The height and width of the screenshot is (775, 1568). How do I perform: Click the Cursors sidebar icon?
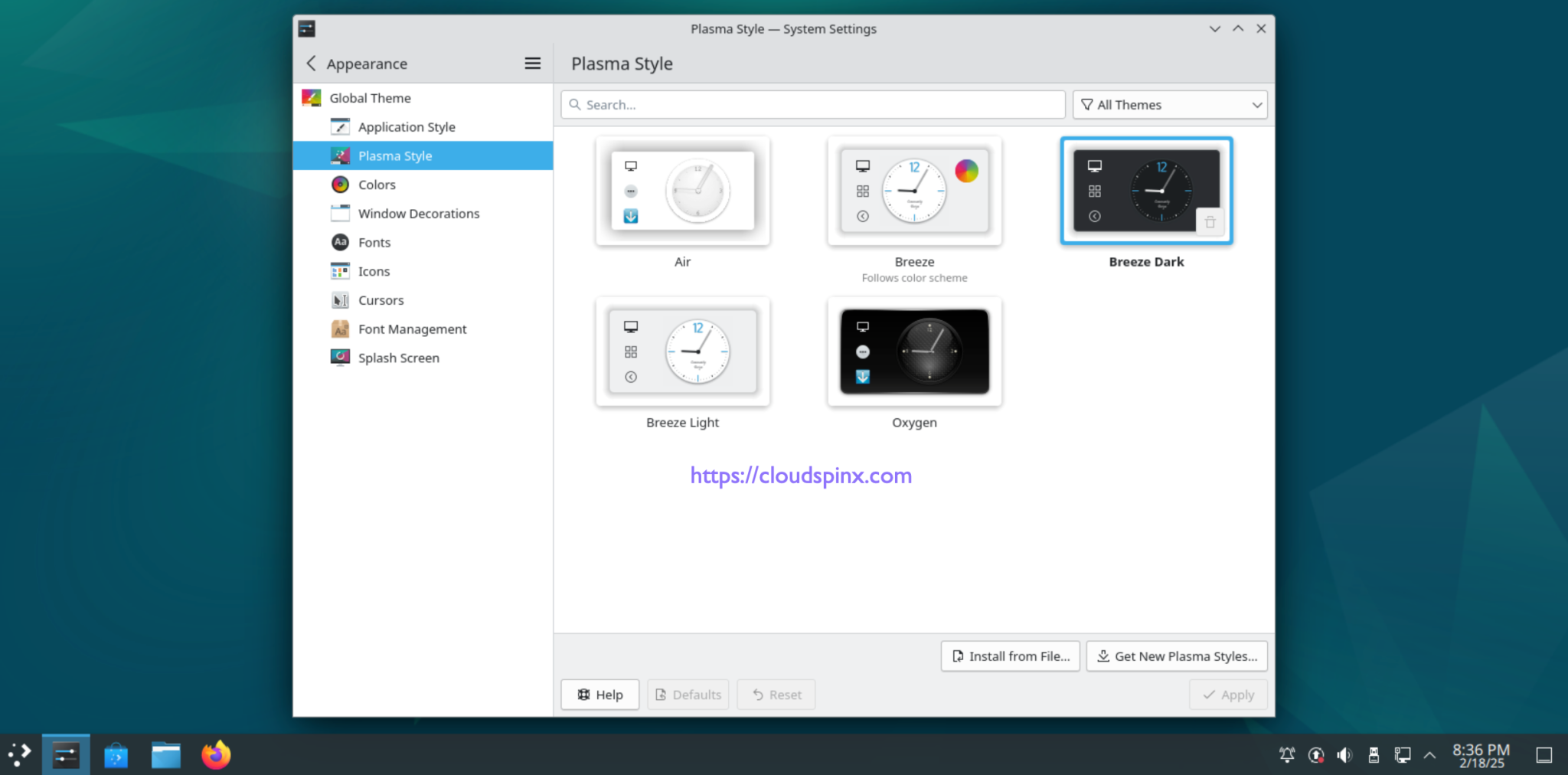click(x=340, y=299)
